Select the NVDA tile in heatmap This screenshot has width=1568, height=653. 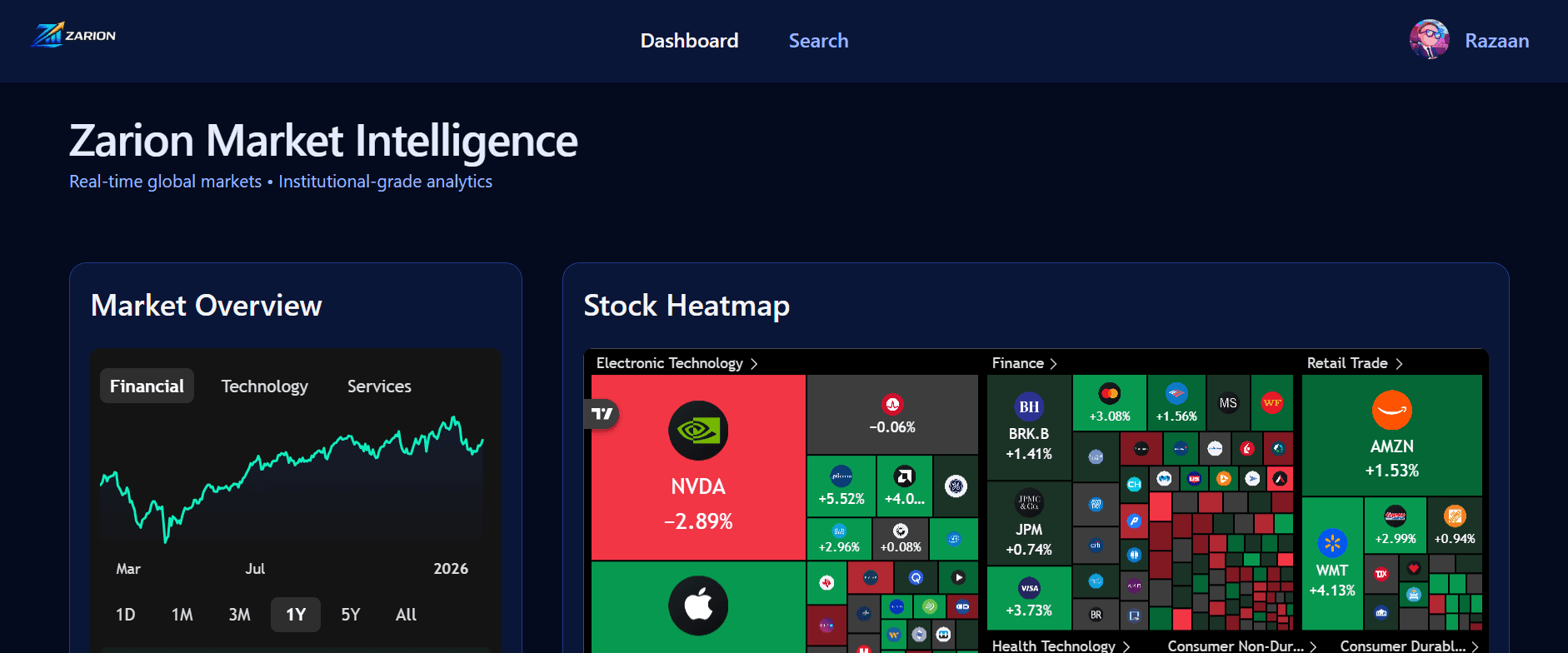coord(698,467)
